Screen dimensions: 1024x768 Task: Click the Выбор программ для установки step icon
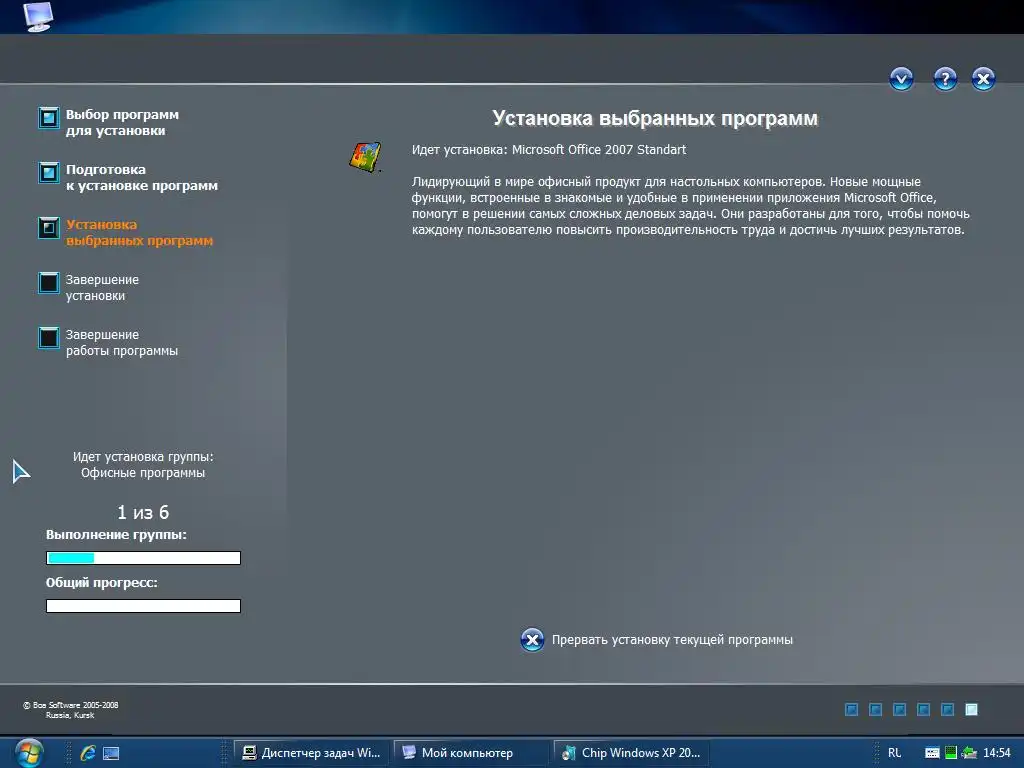tap(49, 118)
